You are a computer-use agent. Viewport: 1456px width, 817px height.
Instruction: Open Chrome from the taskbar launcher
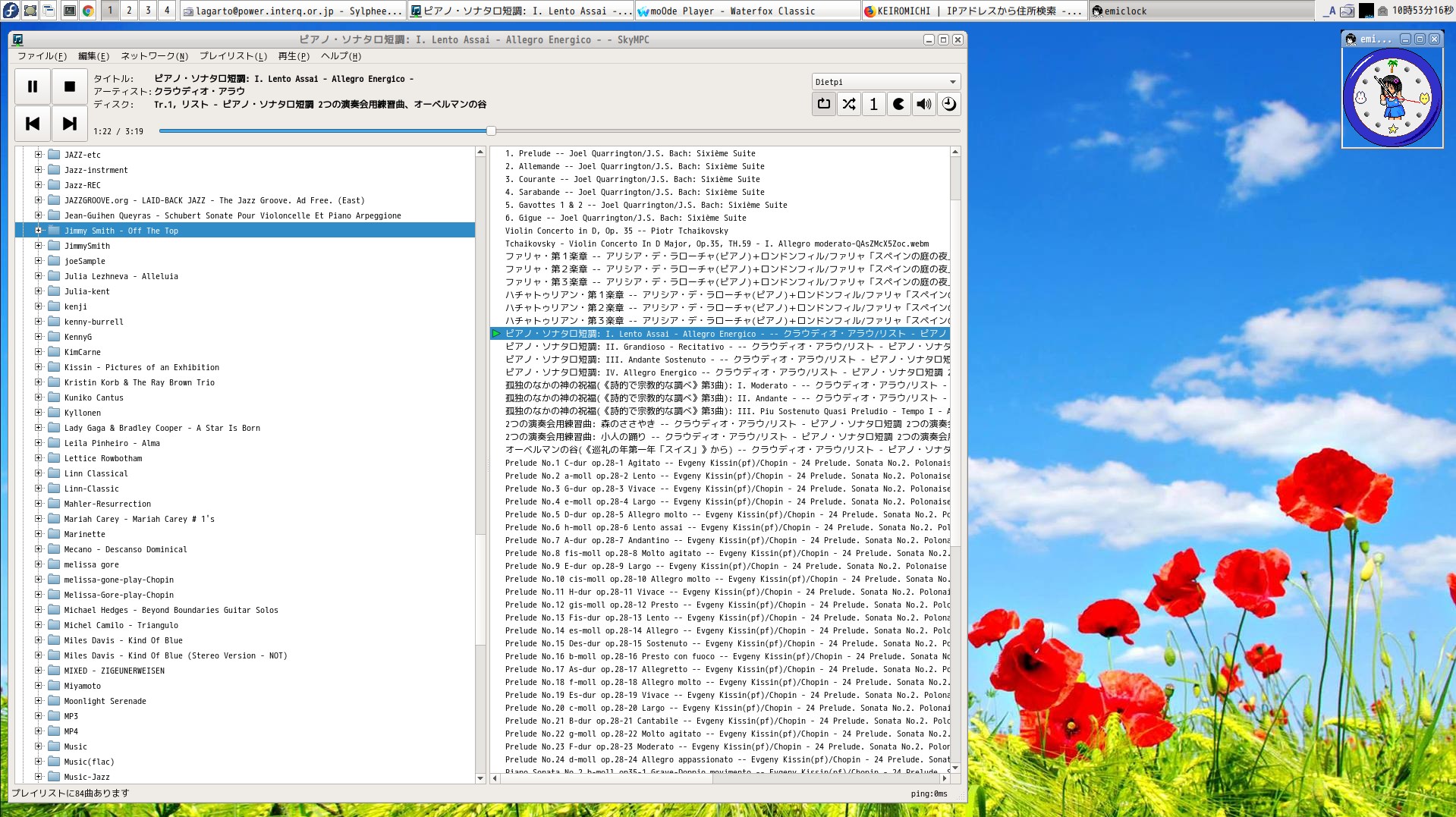click(88, 11)
